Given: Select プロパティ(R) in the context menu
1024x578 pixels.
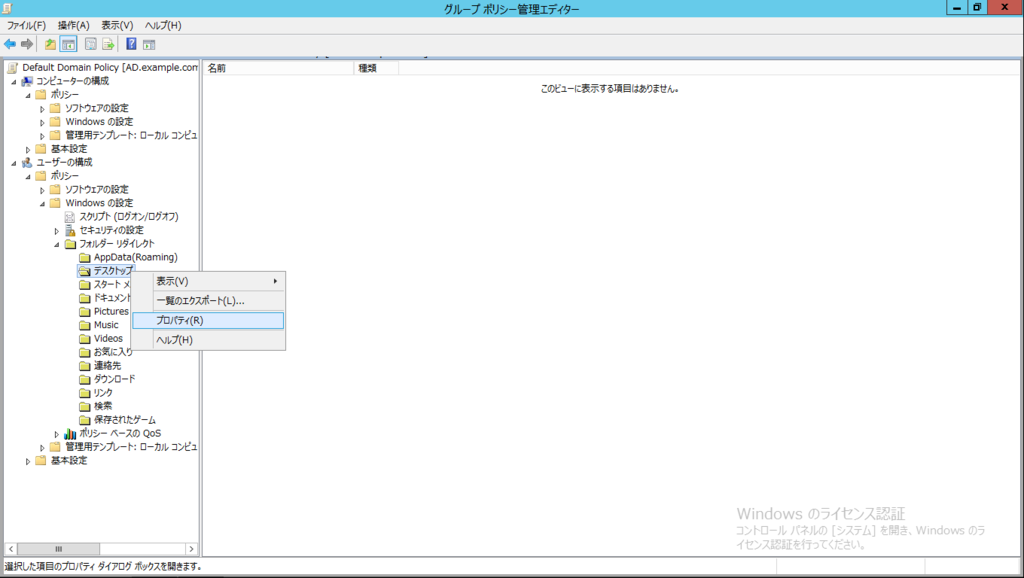Looking at the screenshot, I should [208, 320].
